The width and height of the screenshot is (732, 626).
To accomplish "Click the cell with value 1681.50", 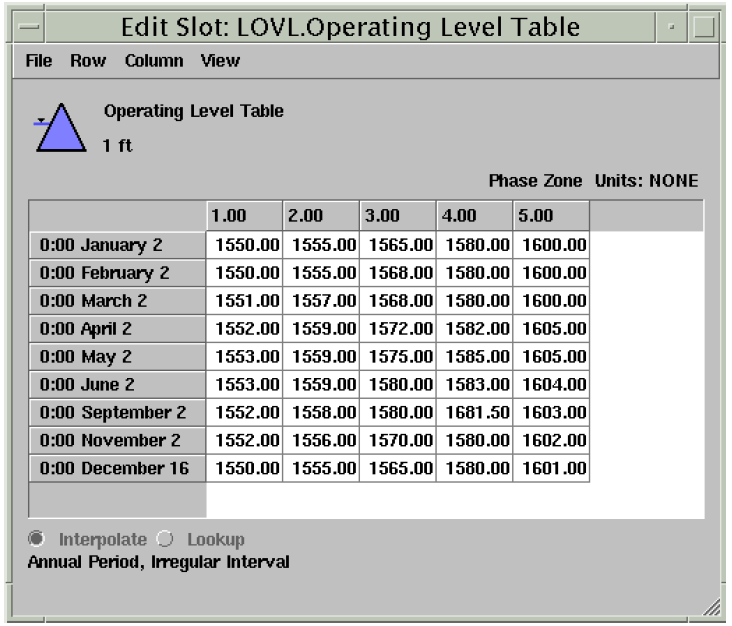I will pos(475,412).
